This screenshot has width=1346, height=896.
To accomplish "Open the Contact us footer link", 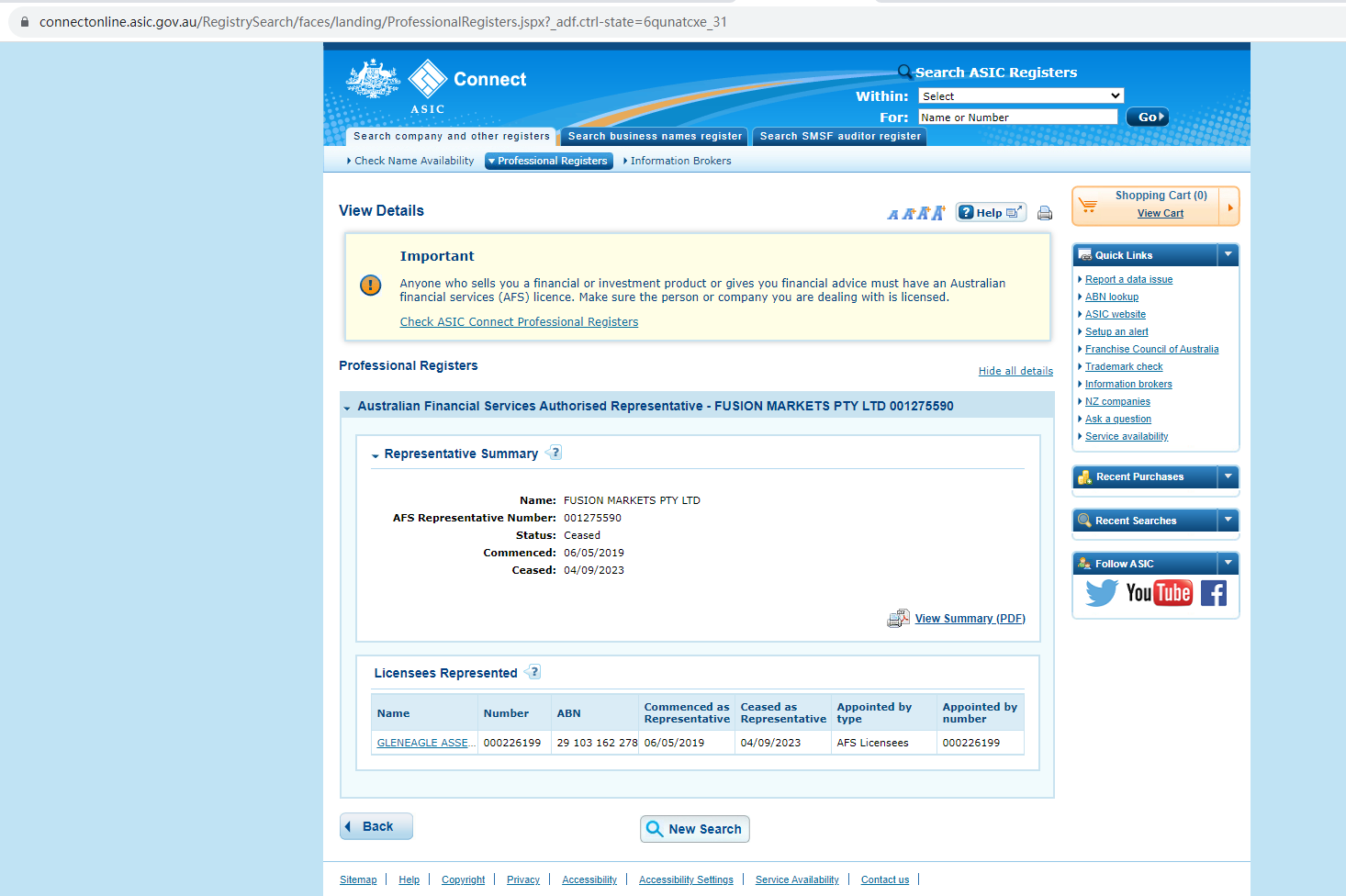I will (885, 879).
